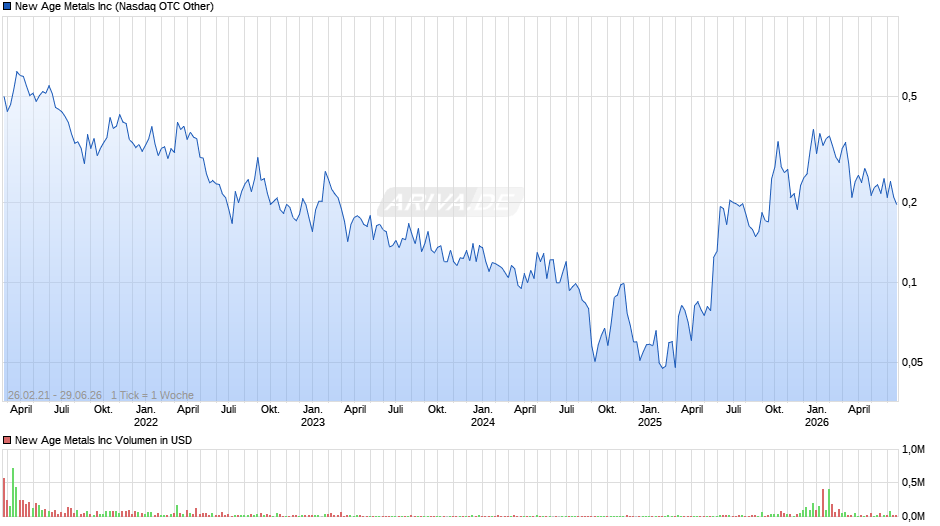Click the blue price legend square
This screenshot has width=940, height=526.
7,7
